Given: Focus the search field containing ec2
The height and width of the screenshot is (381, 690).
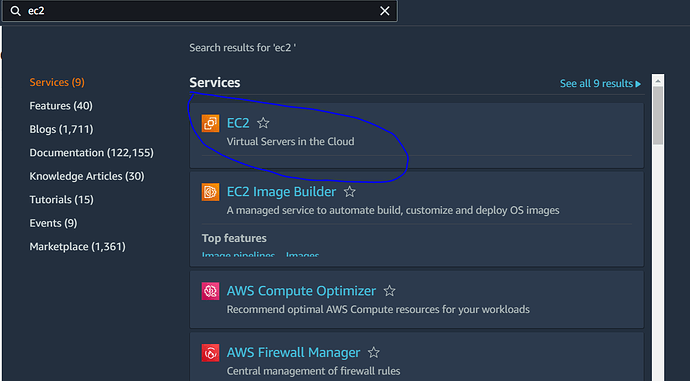Looking at the screenshot, I should (x=200, y=11).
